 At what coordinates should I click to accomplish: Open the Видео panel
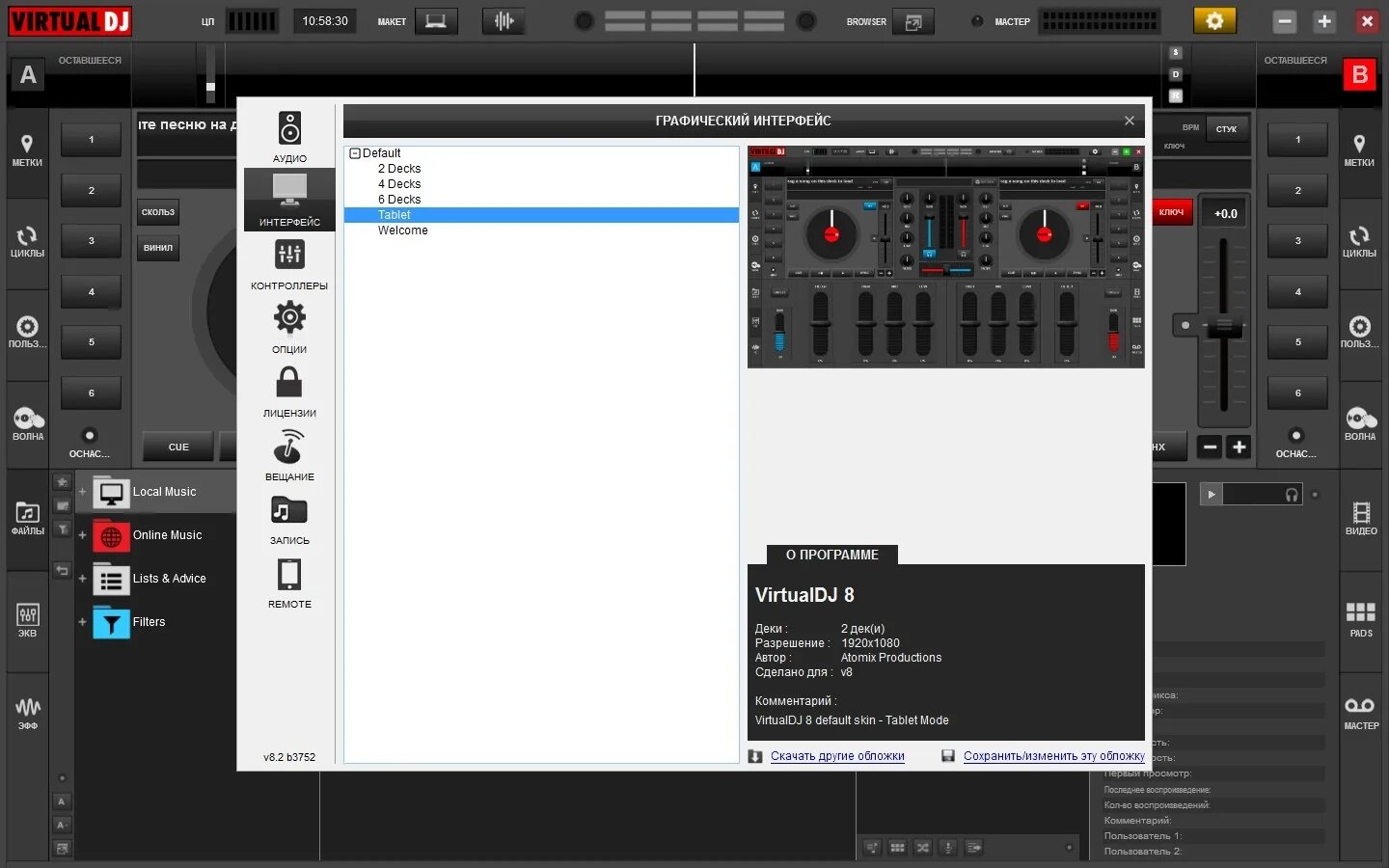tap(1361, 519)
